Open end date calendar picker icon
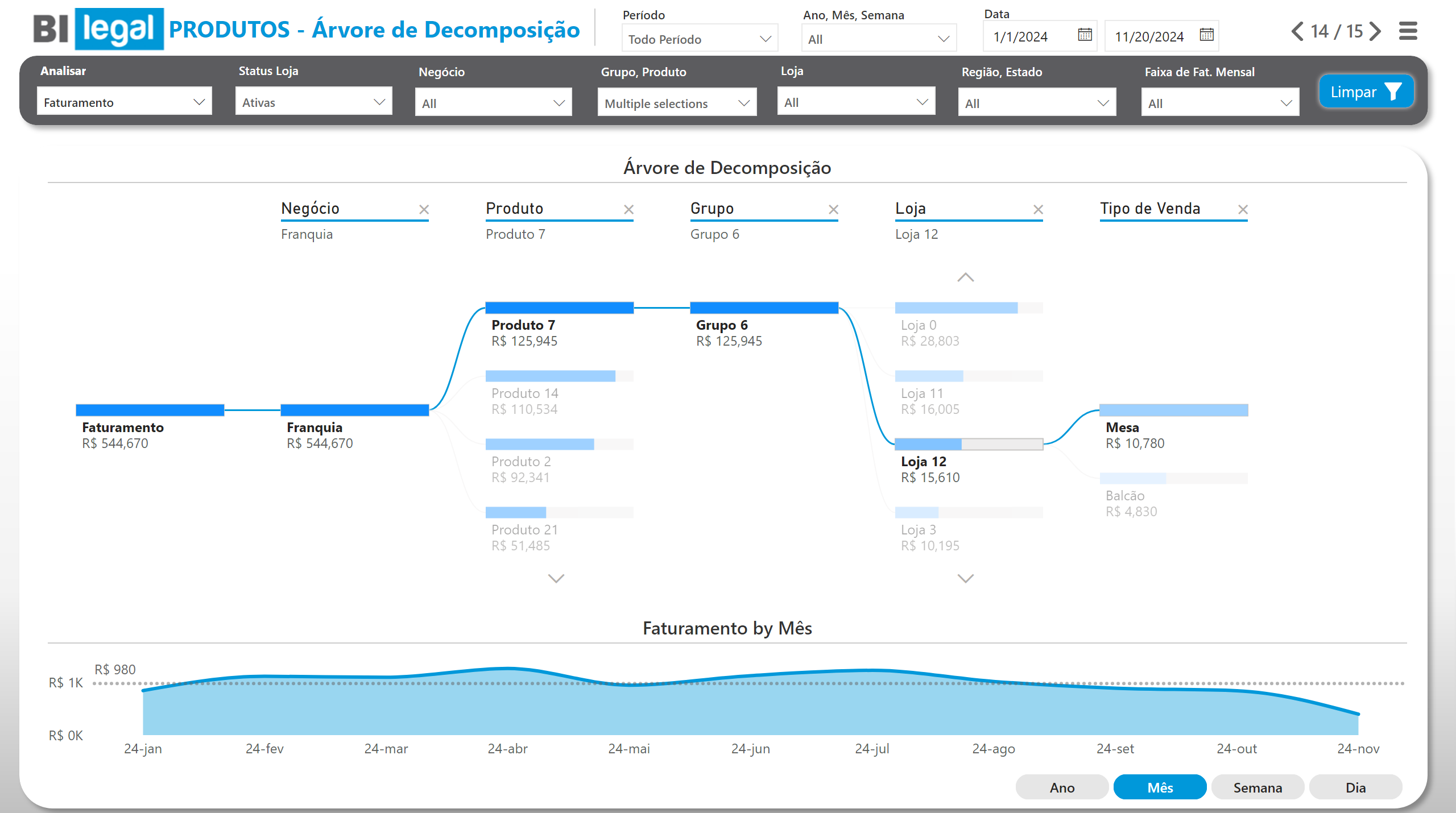Image resolution: width=1456 pixels, height=813 pixels. coord(1206,35)
